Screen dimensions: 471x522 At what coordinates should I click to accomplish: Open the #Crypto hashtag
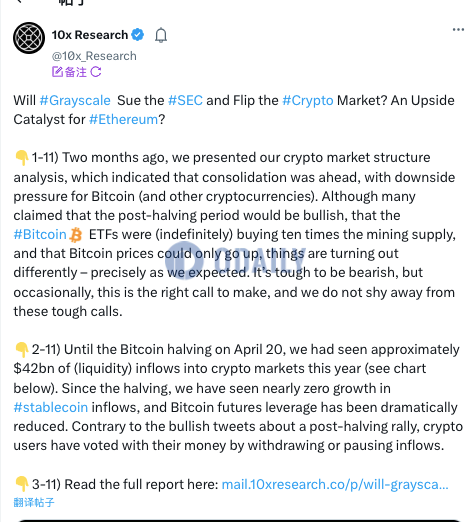[308, 100]
